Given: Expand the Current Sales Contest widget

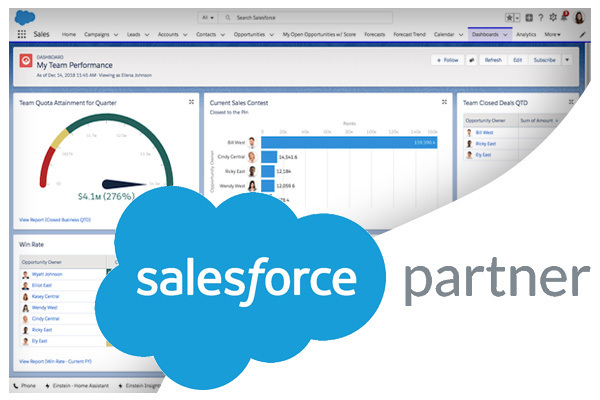Looking at the screenshot, I should point(444,102).
